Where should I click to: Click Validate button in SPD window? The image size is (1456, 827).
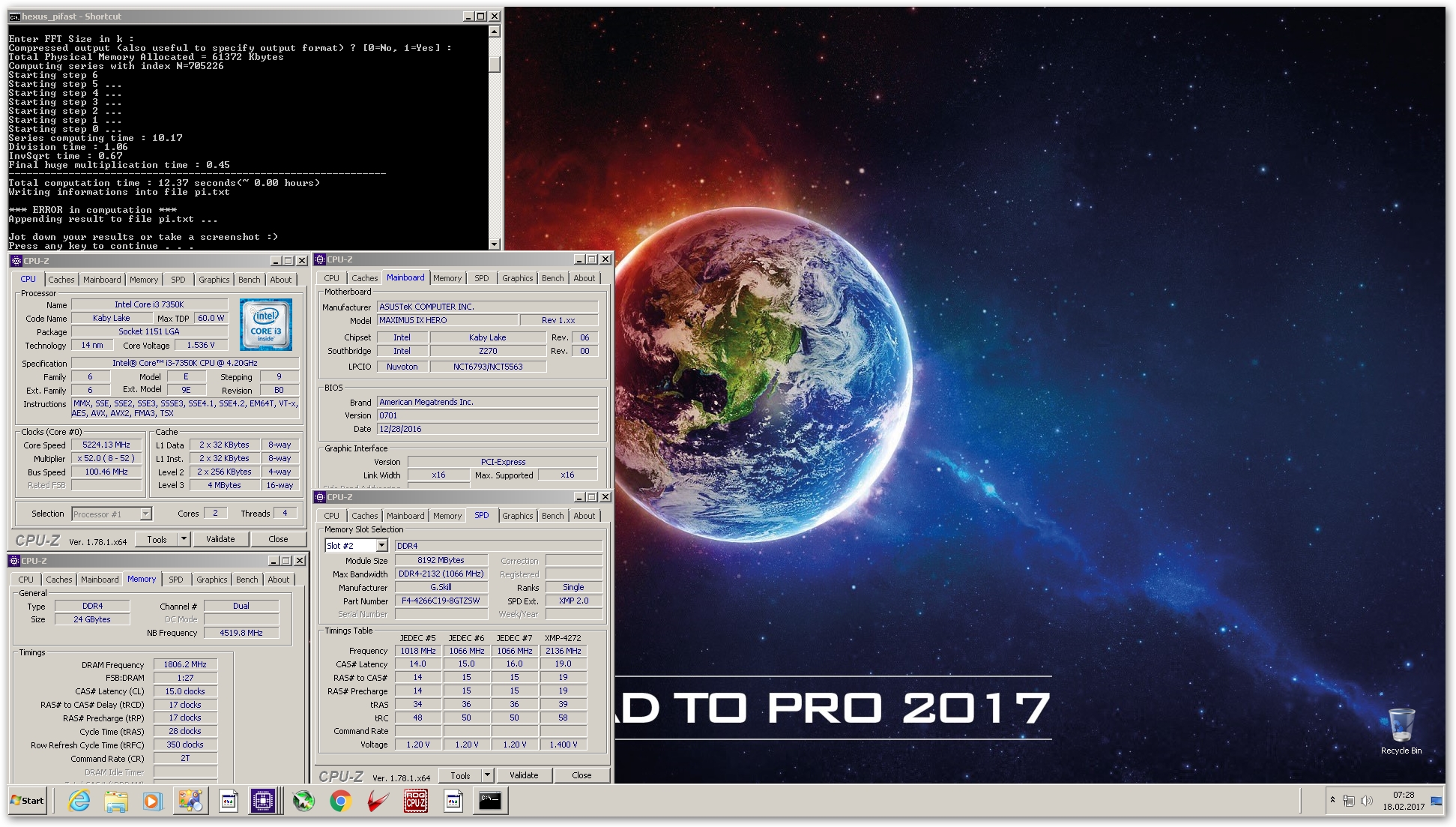pos(524,775)
